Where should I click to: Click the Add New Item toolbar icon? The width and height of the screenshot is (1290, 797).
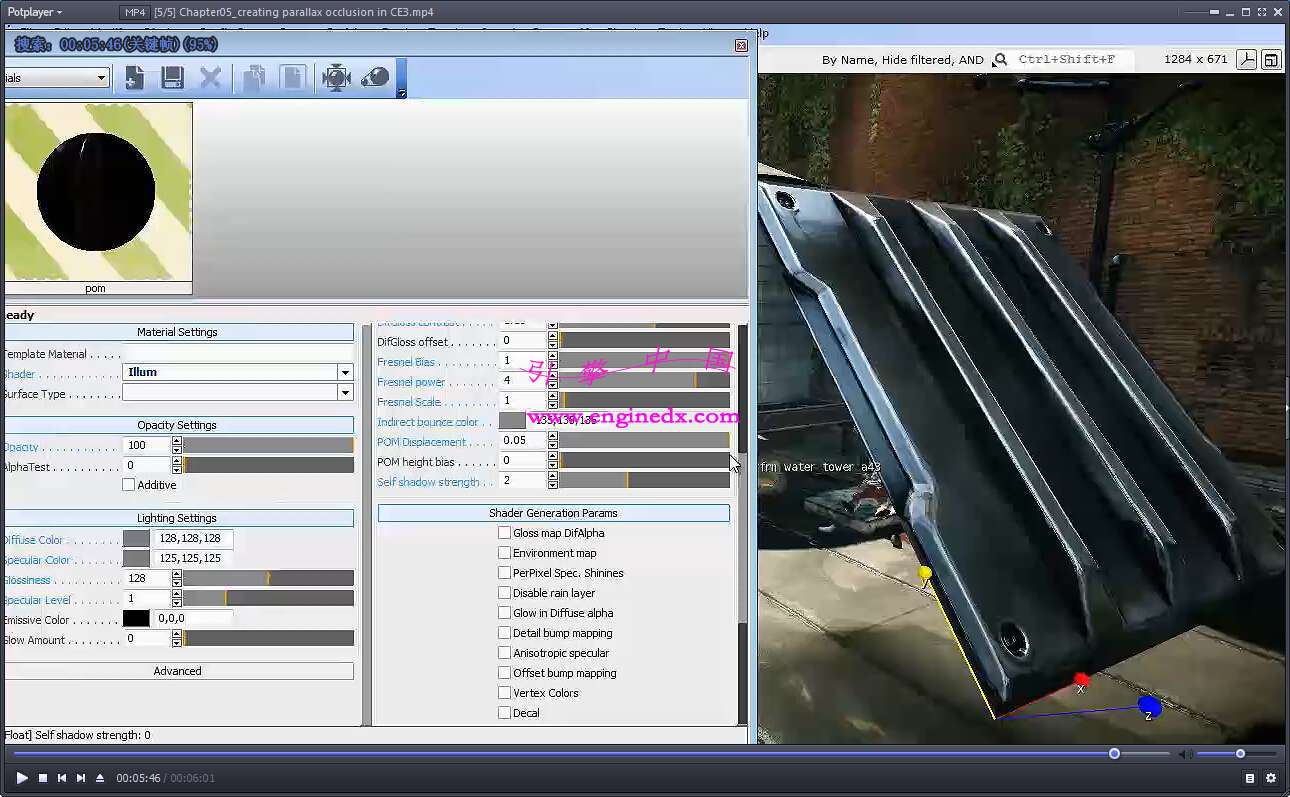134,78
